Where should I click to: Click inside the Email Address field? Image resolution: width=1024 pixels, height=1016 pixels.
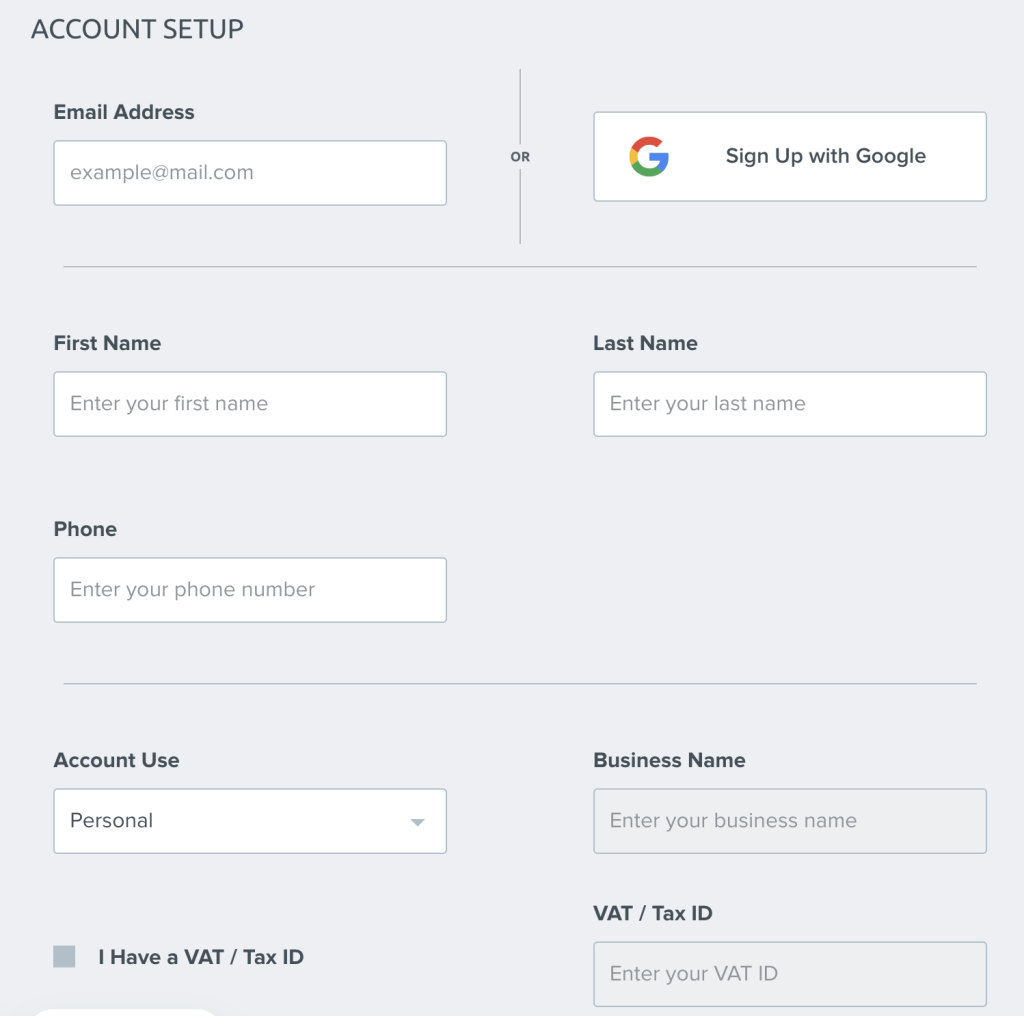tap(250, 172)
